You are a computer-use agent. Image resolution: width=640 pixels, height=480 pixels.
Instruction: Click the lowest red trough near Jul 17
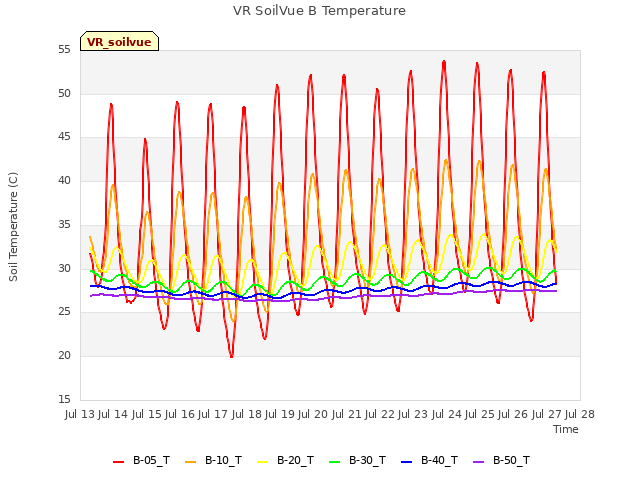click(231, 356)
